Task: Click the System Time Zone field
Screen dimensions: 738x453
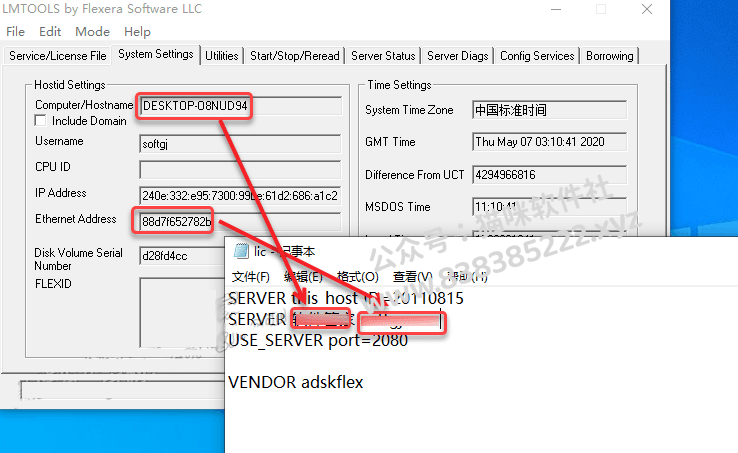Action: coord(549,110)
